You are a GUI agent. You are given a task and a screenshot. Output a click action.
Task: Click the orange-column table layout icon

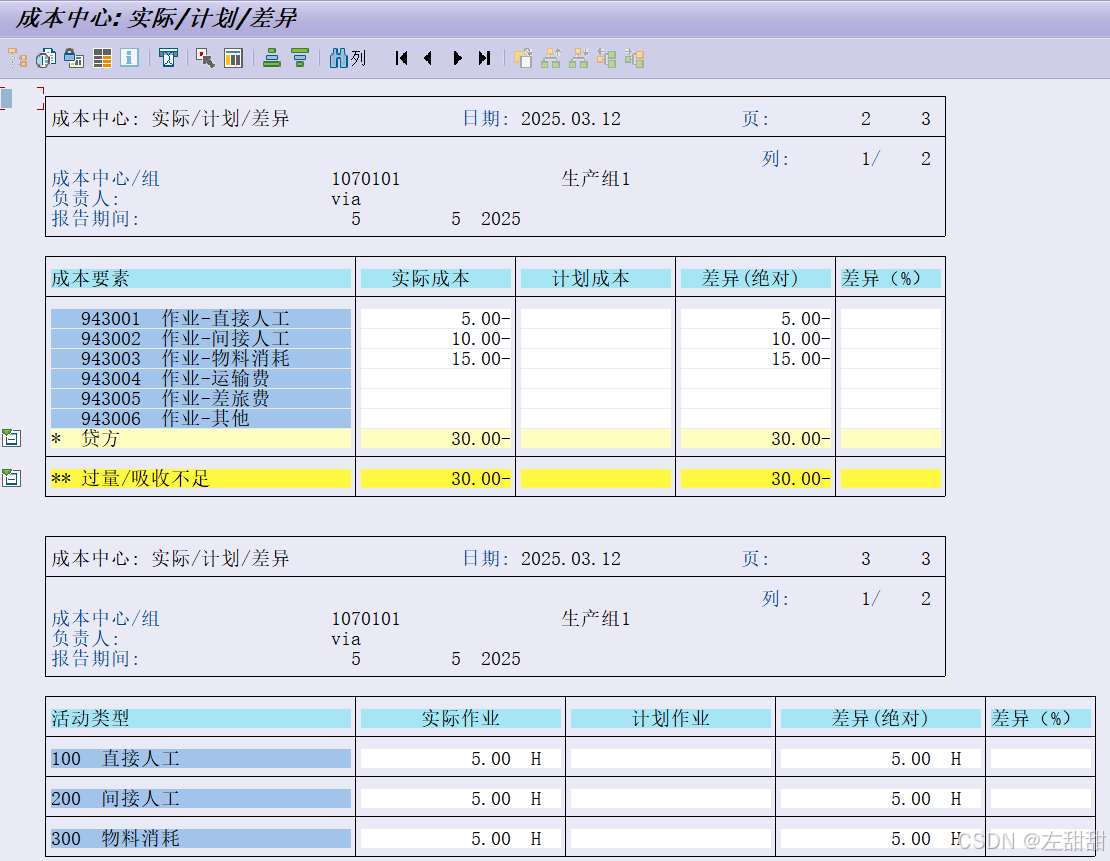tap(233, 58)
